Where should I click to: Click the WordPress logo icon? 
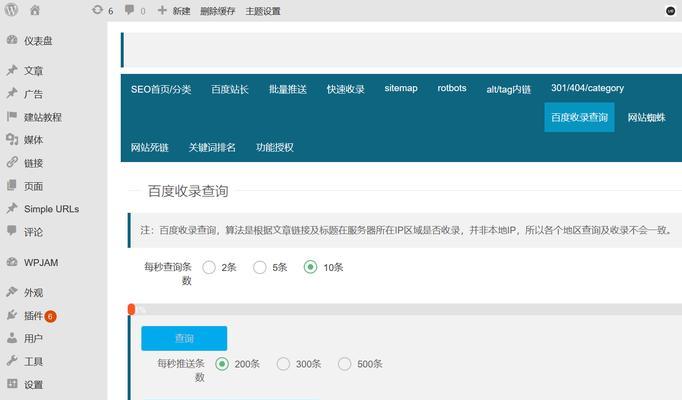(x=11, y=10)
